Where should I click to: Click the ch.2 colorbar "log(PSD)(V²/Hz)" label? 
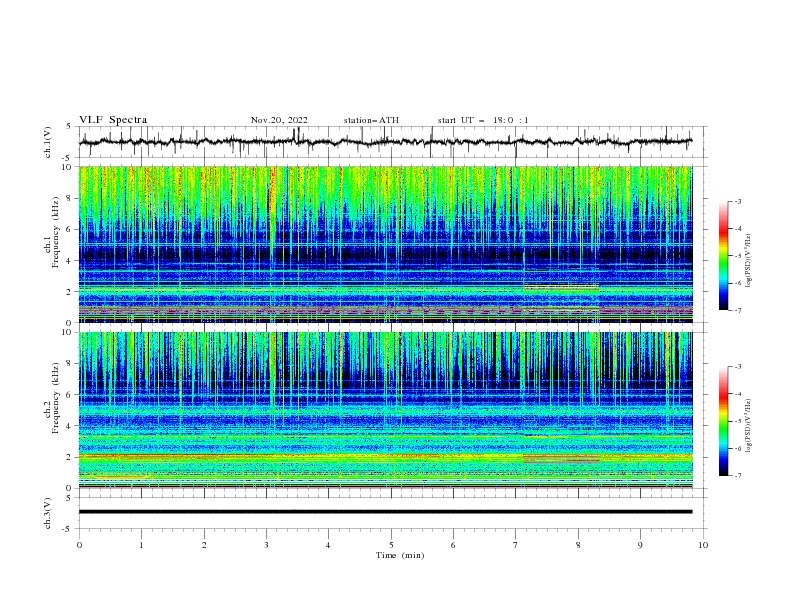tap(749, 426)
